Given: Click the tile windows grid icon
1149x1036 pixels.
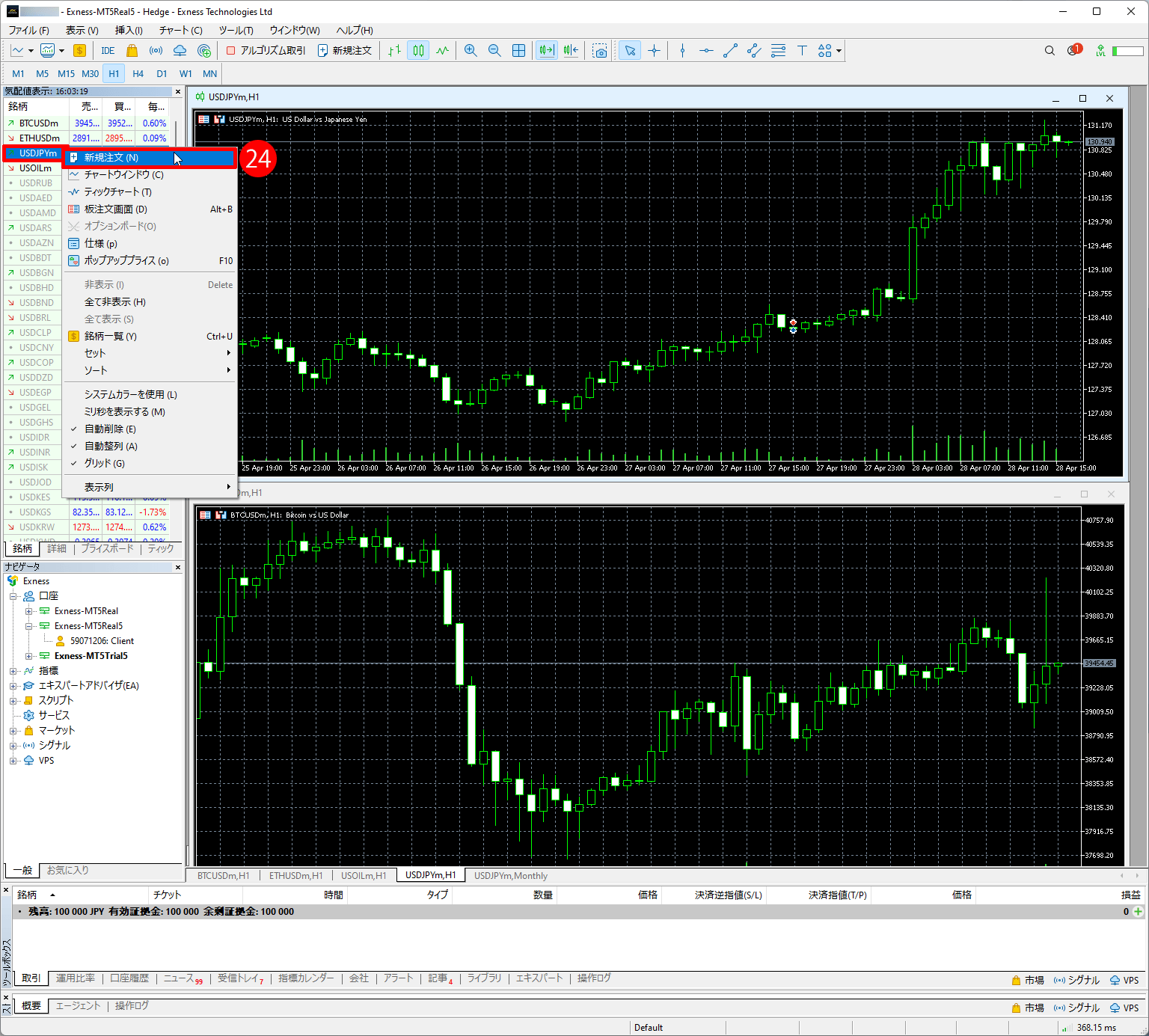Looking at the screenshot, I should (518, 51).
